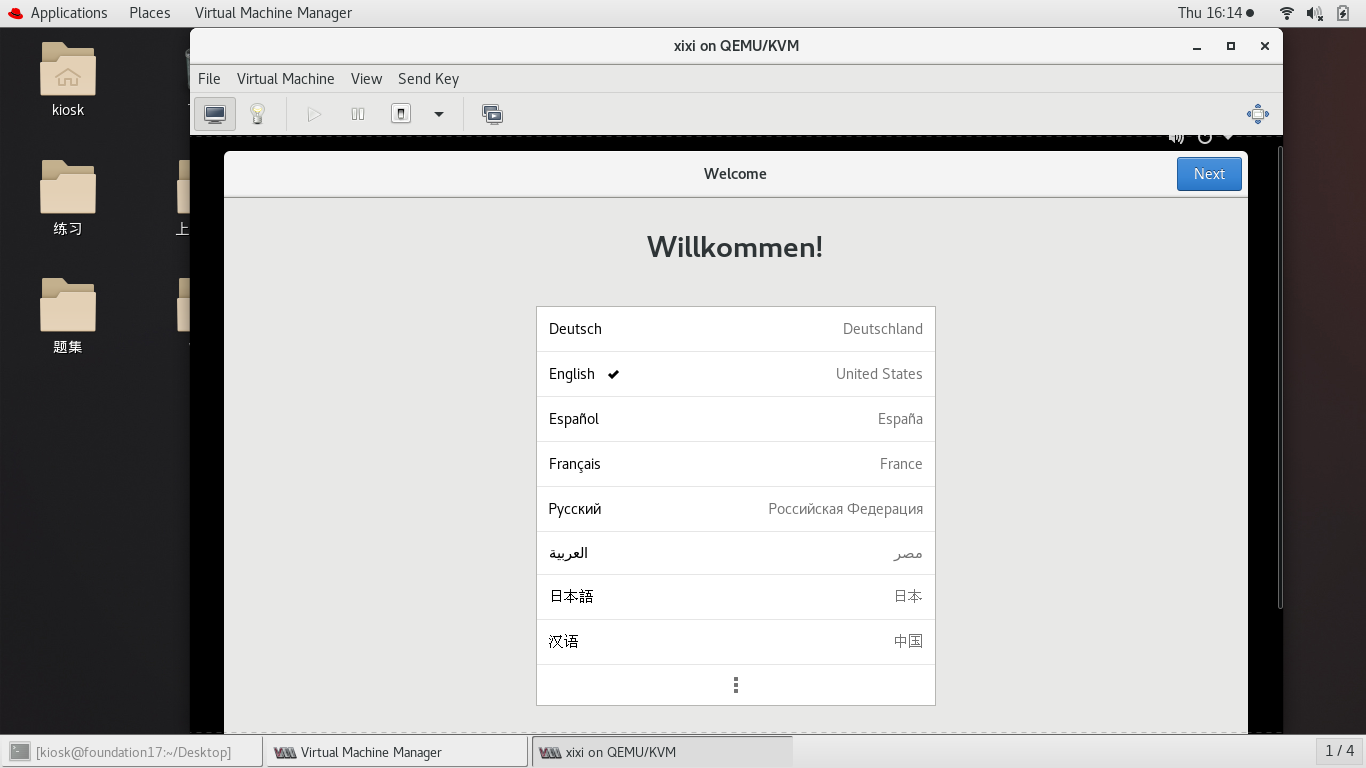The width and height of the screenshot is (1366, 768).
Task: Select Русский language row
Action: (736, 509)
